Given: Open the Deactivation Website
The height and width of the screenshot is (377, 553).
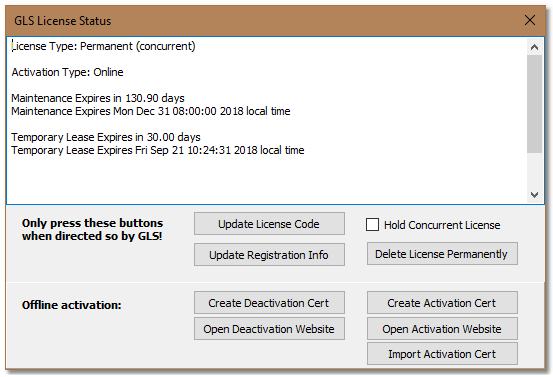Looking at the screenshot, I should (269, 329).
